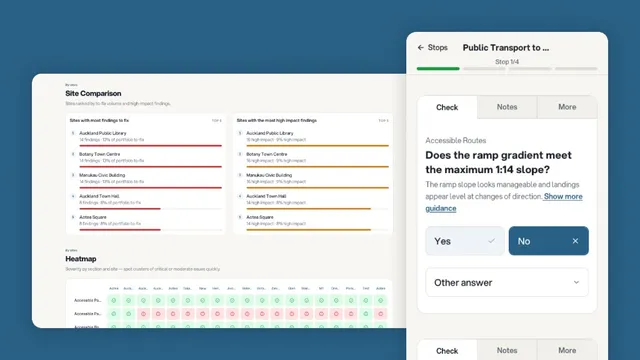Select Auckland Town Hall in the high impact findings list

[x=266, y=196]
